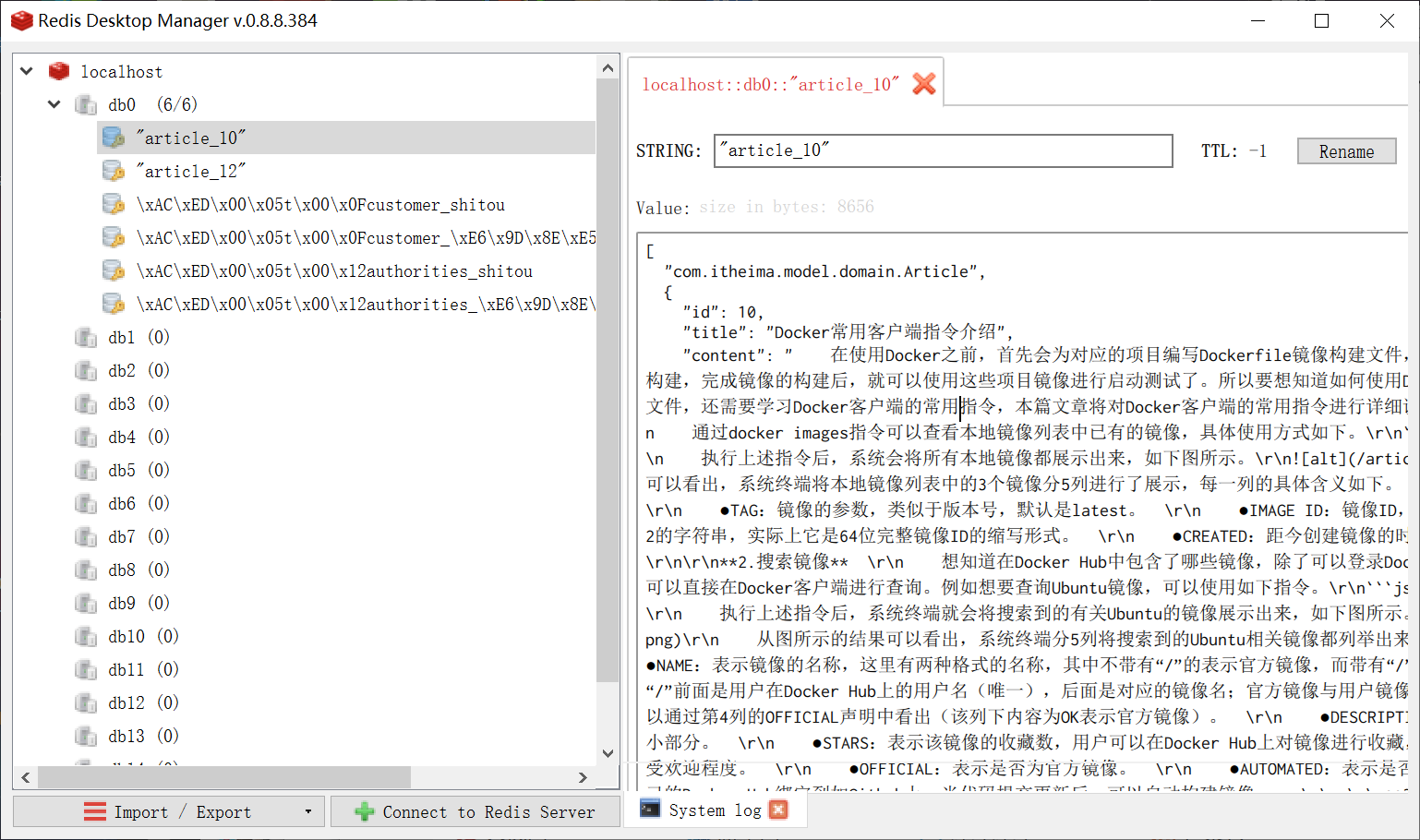The height and width of the screenshot is (840, 1420).
Task: Click the db11 database icon
Action: coord(86,669)
